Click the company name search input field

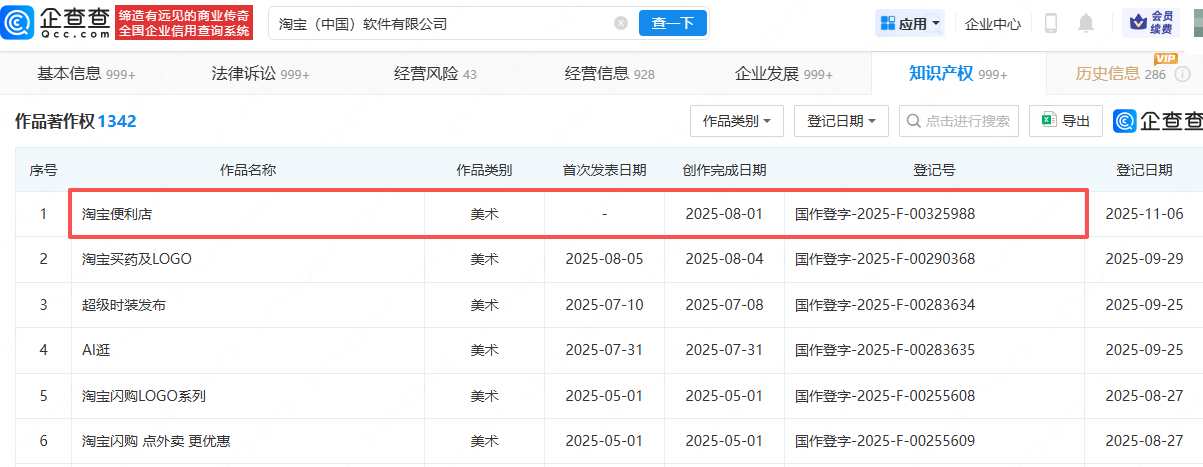pos(440,23)
